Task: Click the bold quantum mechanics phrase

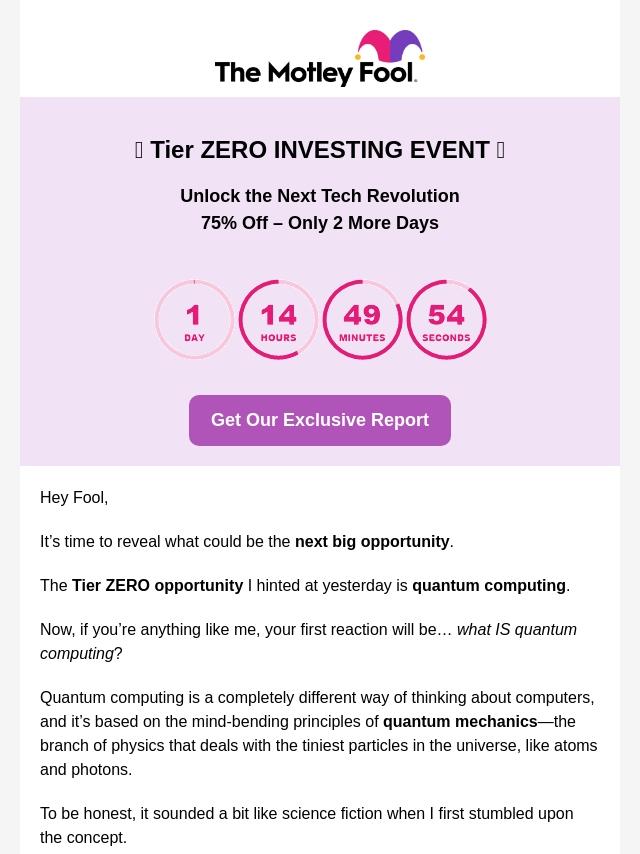Action: click(460, 722)
